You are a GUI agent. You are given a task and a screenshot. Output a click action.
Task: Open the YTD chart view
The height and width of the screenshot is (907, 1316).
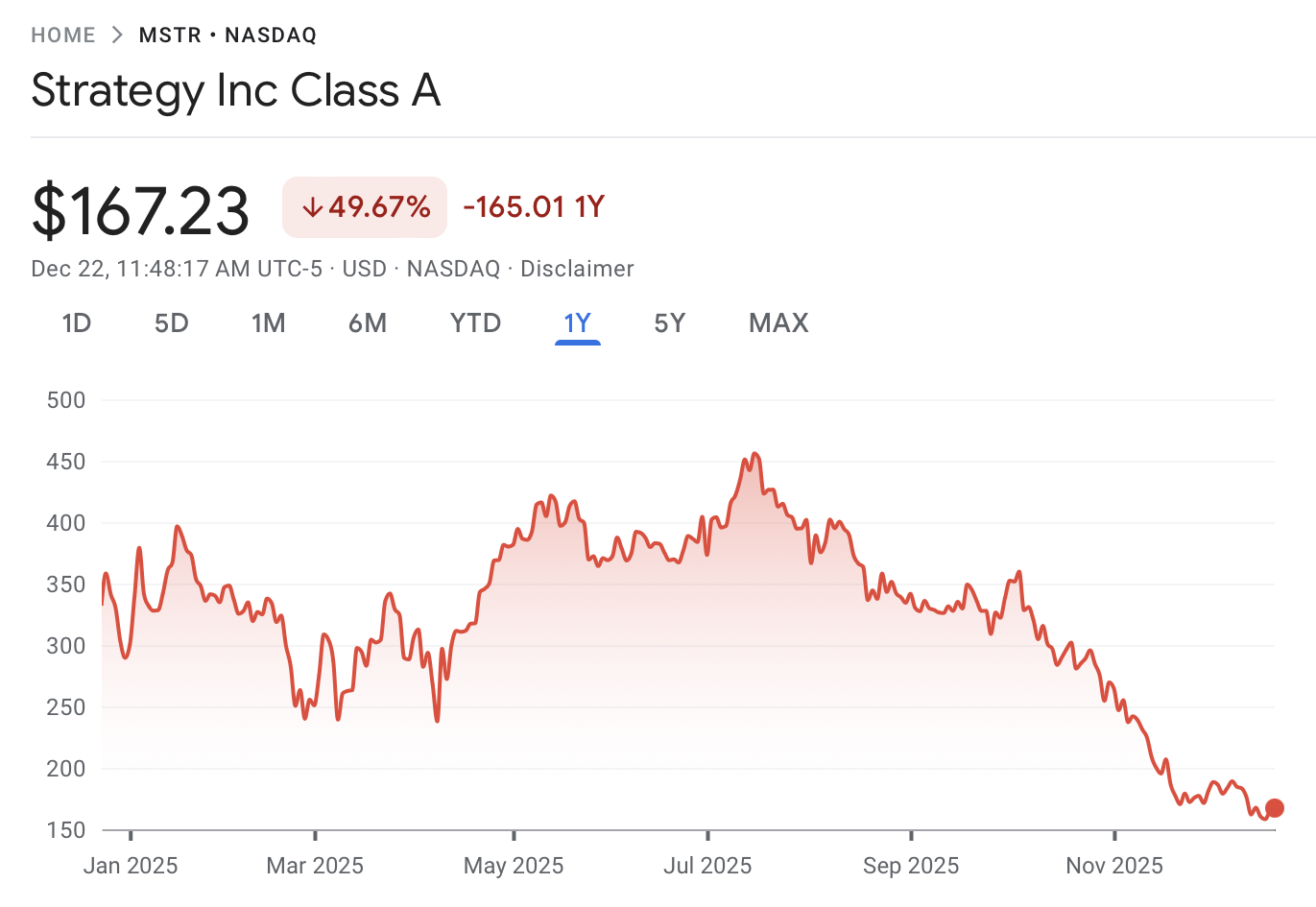click(476, 323)
